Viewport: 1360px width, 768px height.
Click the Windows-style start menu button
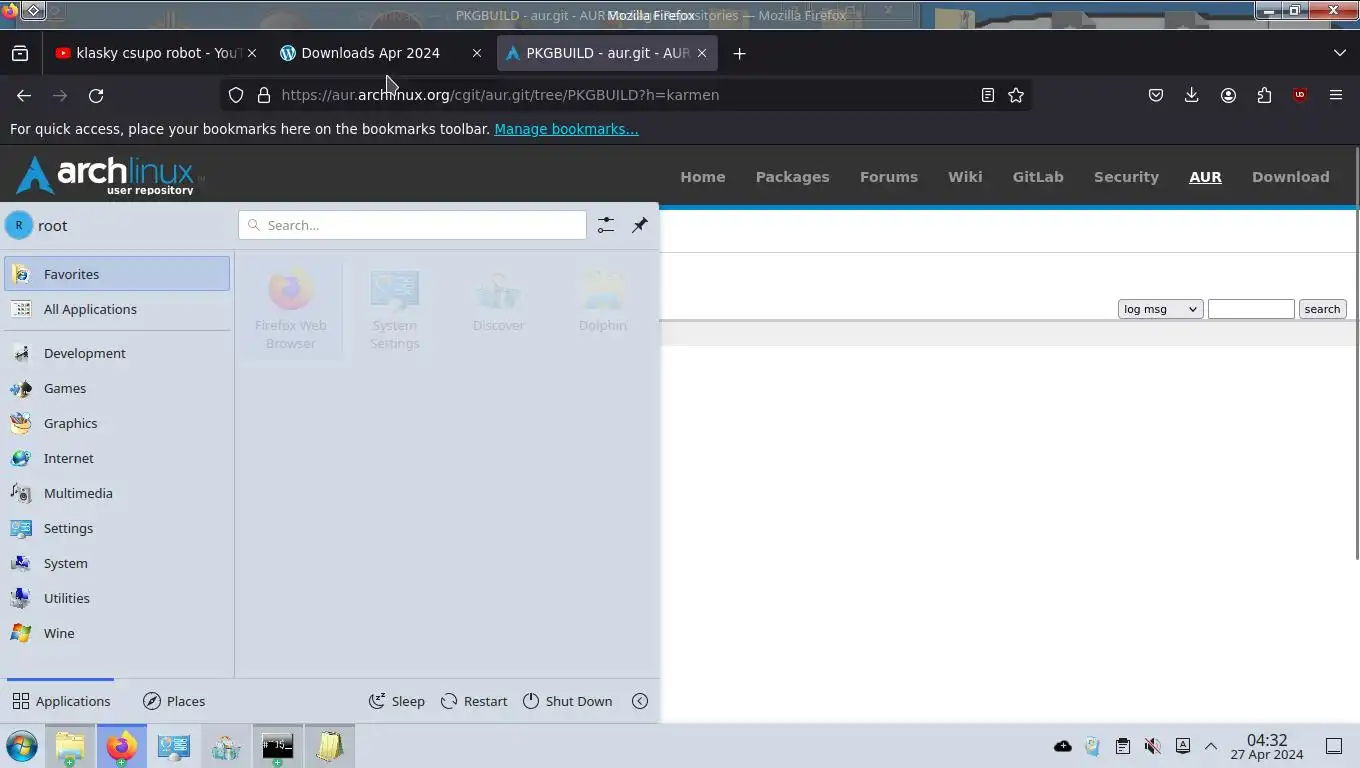21,746
